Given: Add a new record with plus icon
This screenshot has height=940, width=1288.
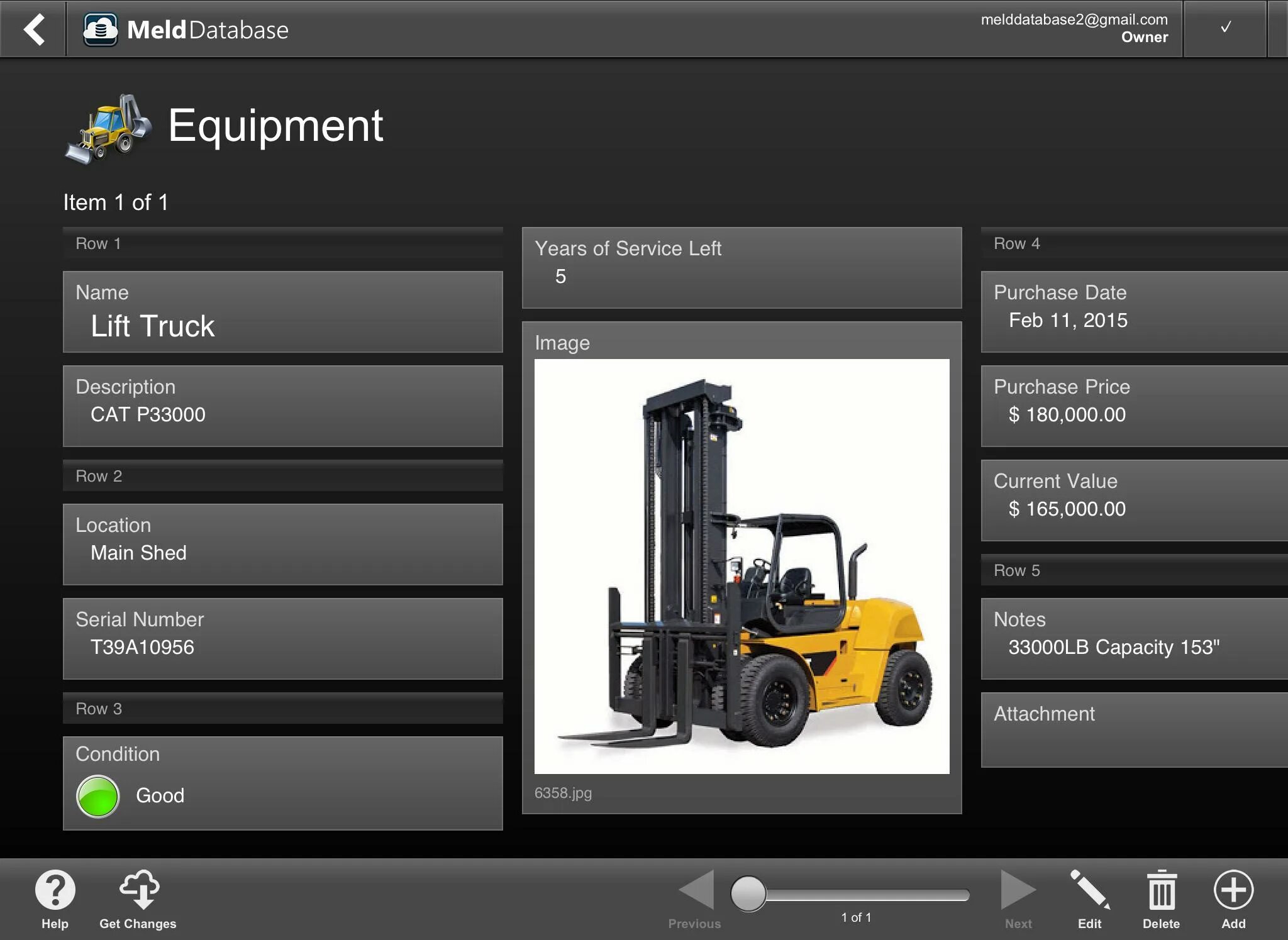Looking at the screenshot, I should point(1233,890).
